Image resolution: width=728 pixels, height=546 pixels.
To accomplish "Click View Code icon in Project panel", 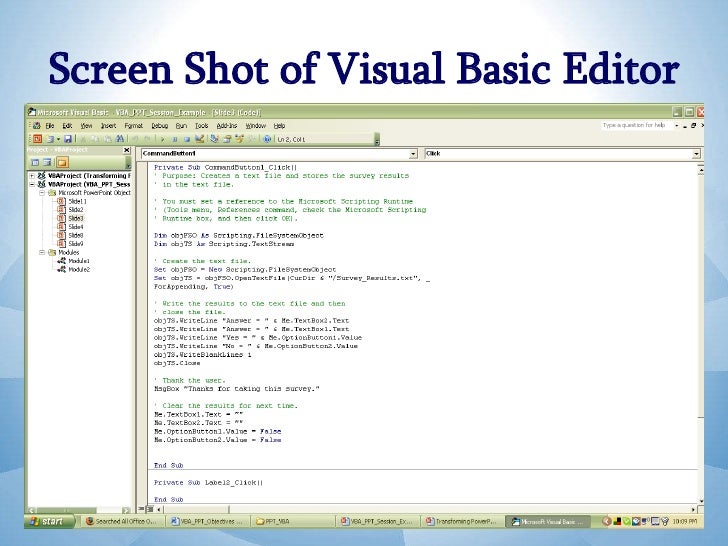I will click(35, 162).
